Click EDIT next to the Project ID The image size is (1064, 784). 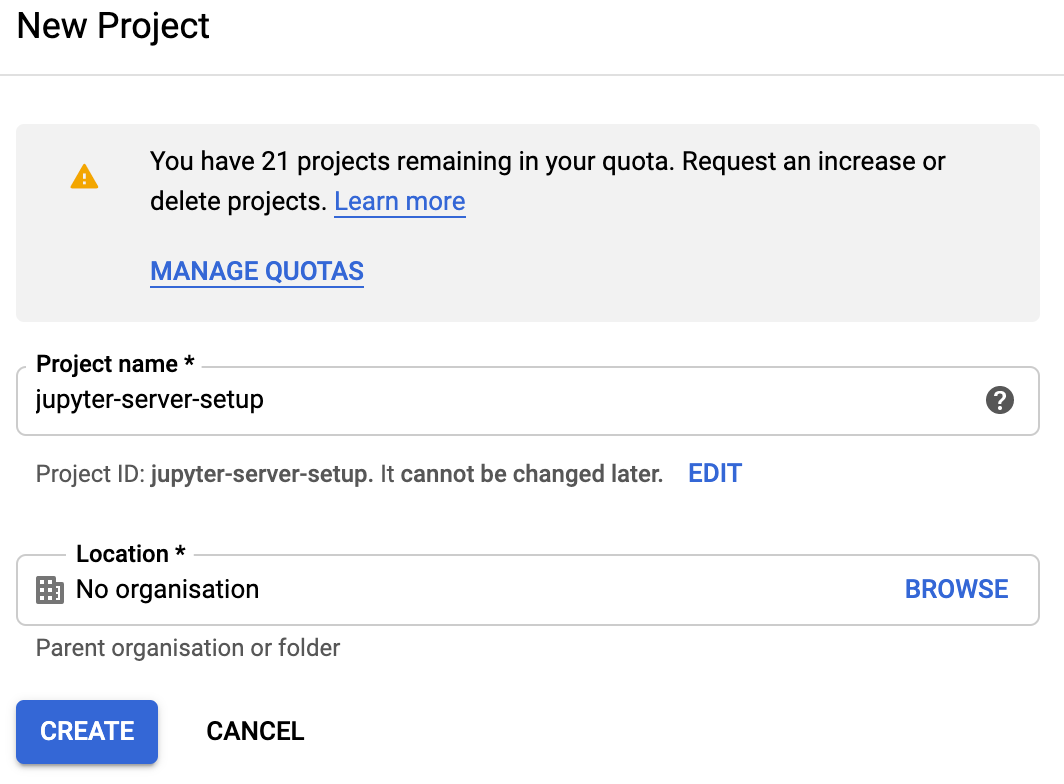[x=715, y=473]
